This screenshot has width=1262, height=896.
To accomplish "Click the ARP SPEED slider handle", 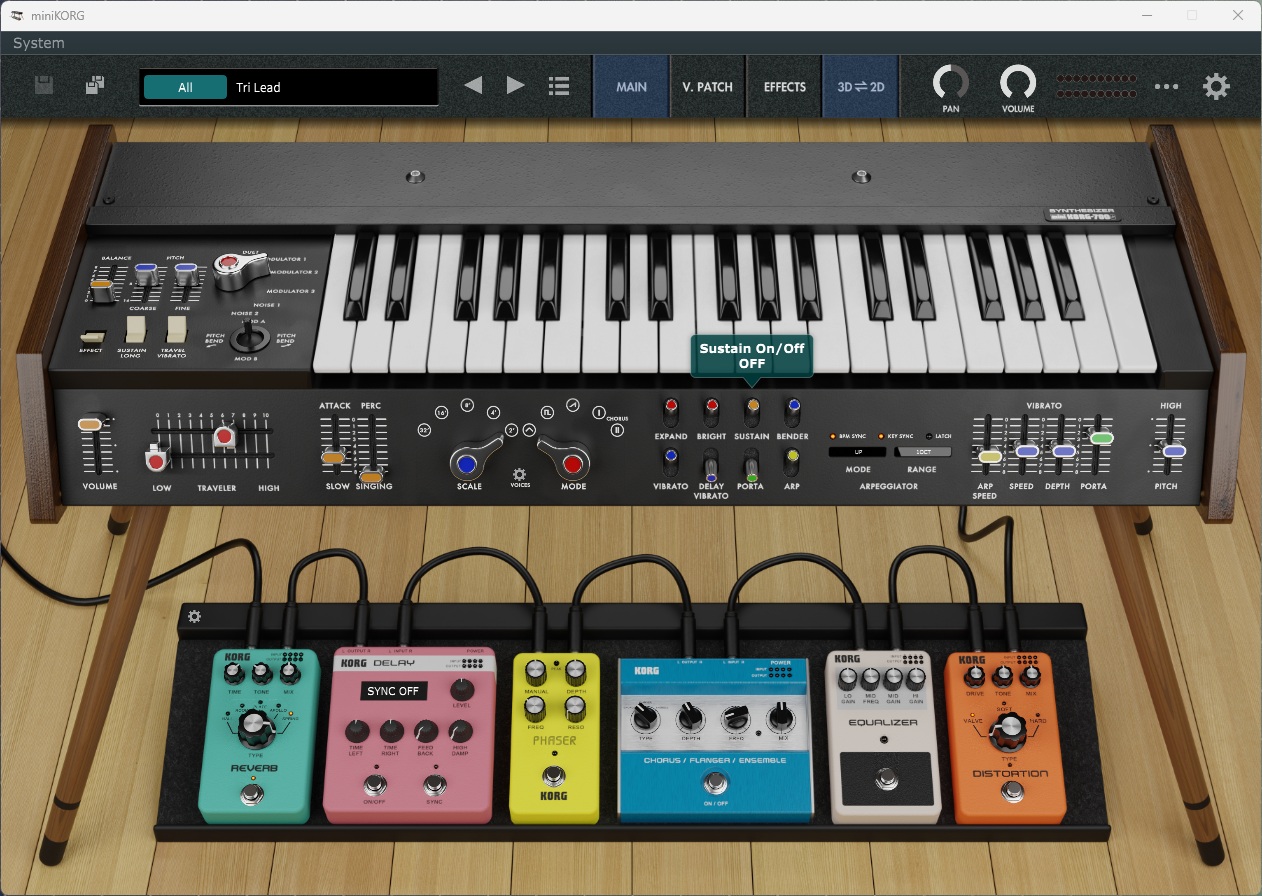I will [x=989, y=456].
